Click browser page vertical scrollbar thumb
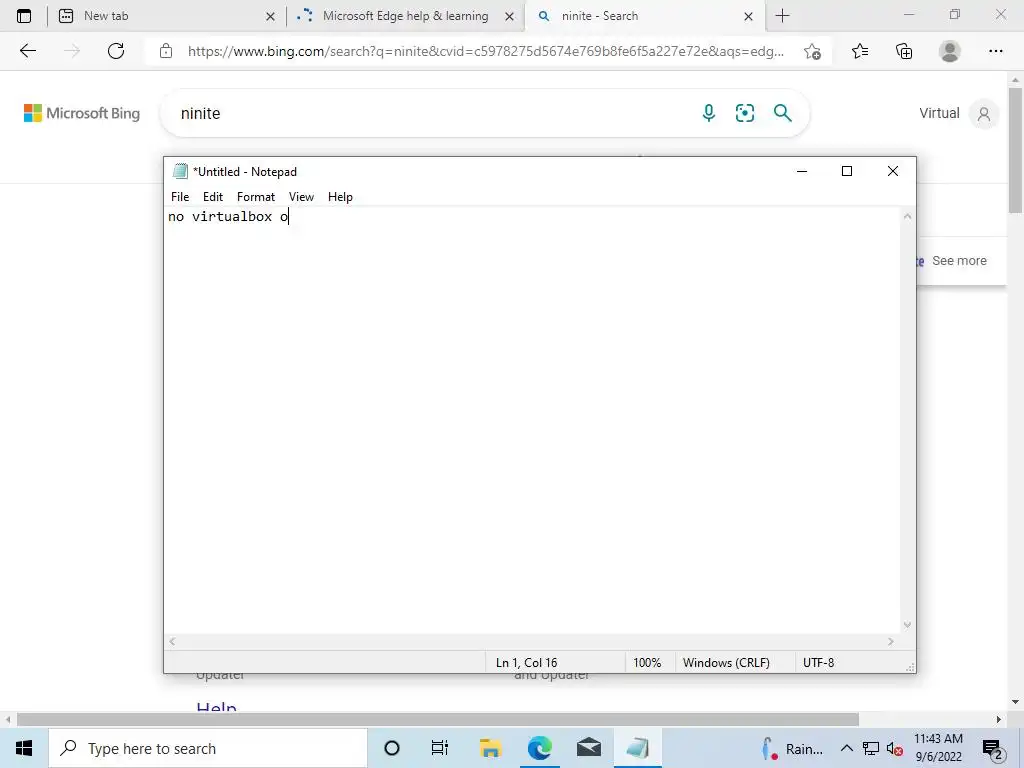Viewport: 1024px width, 768px height. [1015, 150]
